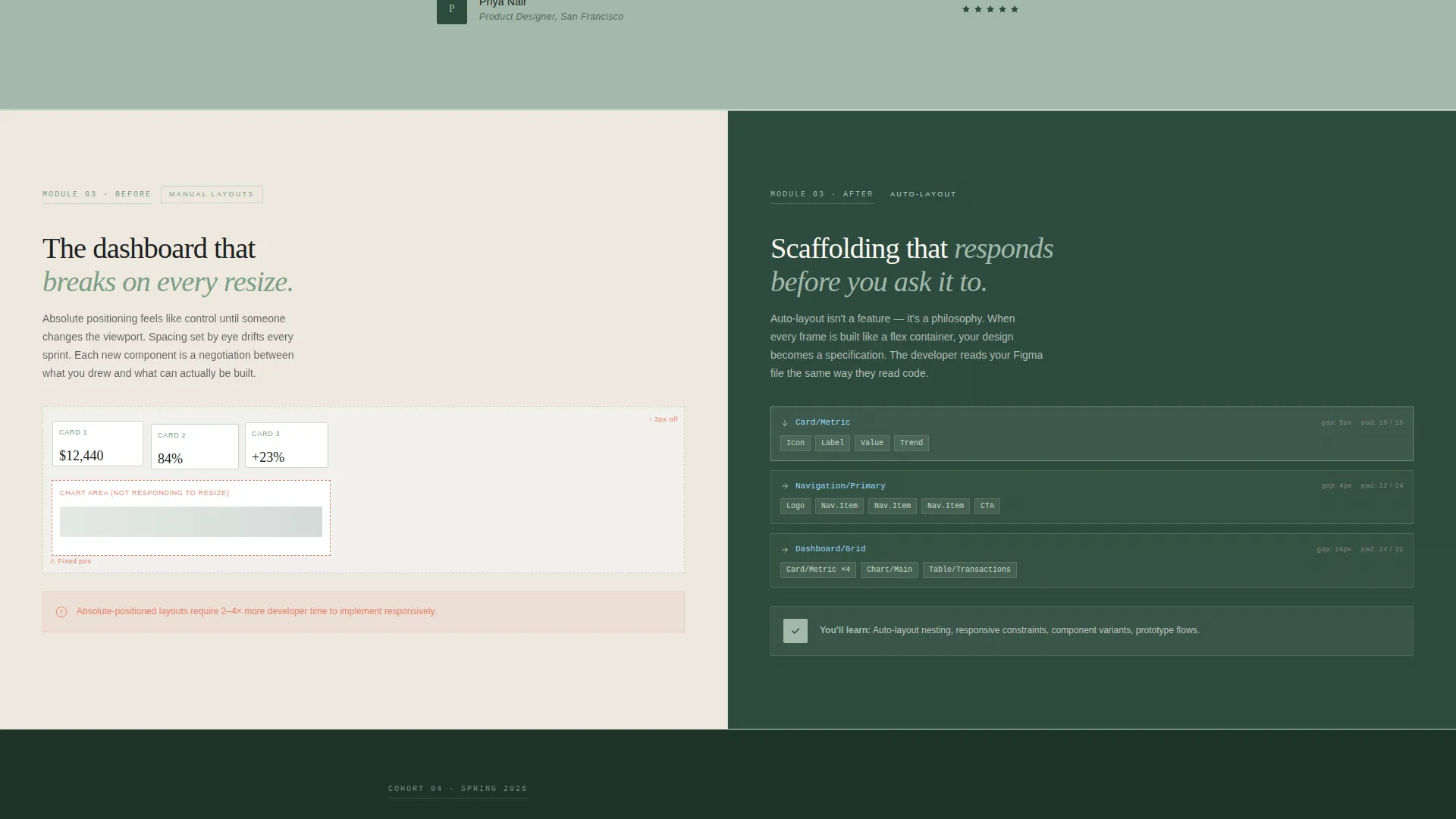Viewport: 1456px width, 819px height.
Task: Click the Icon chip in Card/Metric
Action: [x=795, y=443]
